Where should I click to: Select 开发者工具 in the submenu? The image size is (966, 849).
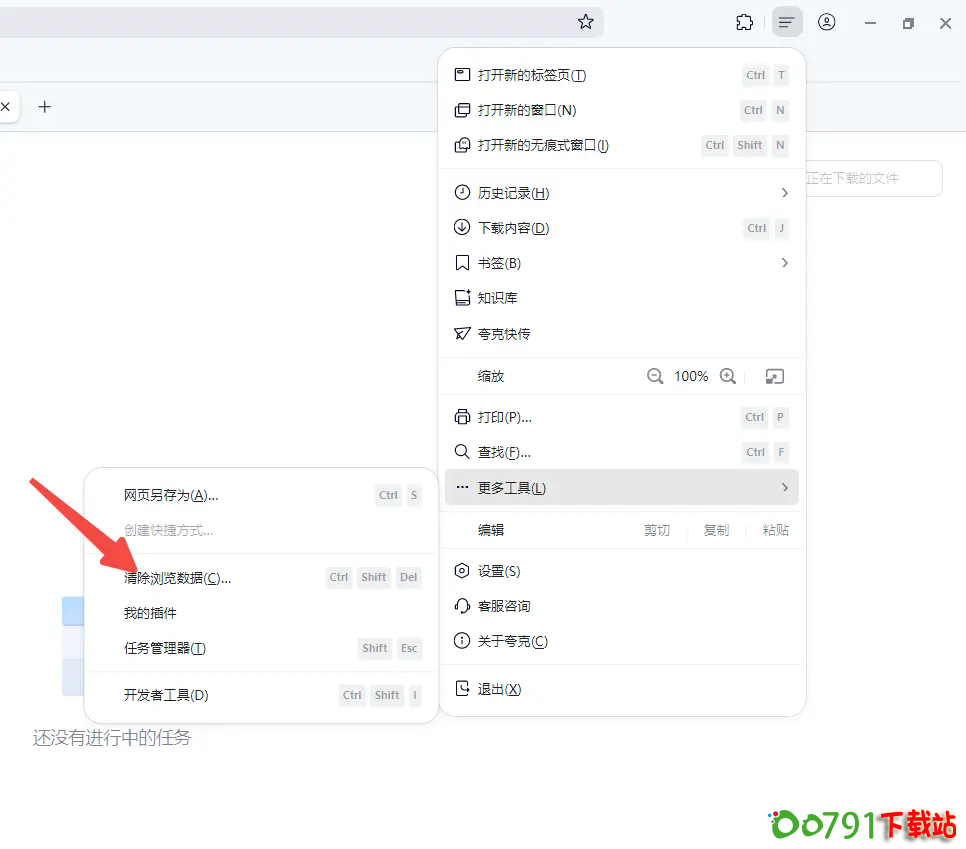(x=166, y=695)
